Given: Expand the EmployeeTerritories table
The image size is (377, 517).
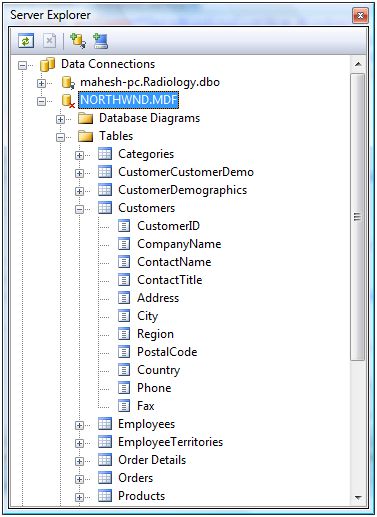Looking at the screenshot, I should click(79, 443).
